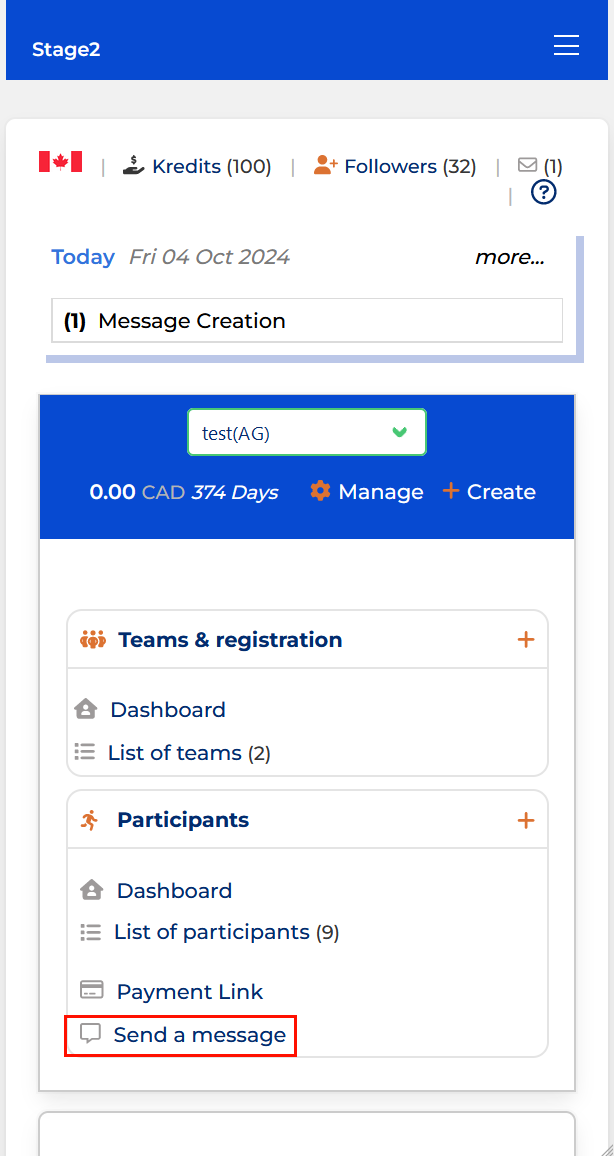
Task: Open List of participants (9)
Action: [226, 932]
